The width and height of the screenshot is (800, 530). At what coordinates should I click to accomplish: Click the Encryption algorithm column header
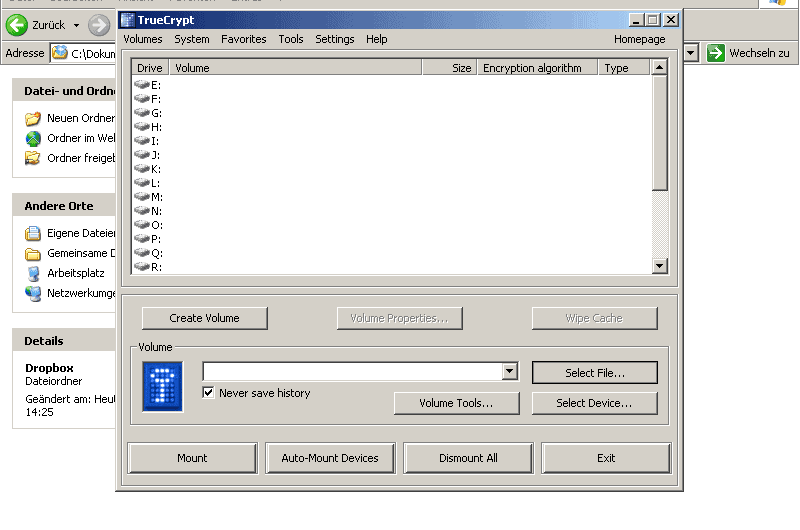tap(538, 68)
